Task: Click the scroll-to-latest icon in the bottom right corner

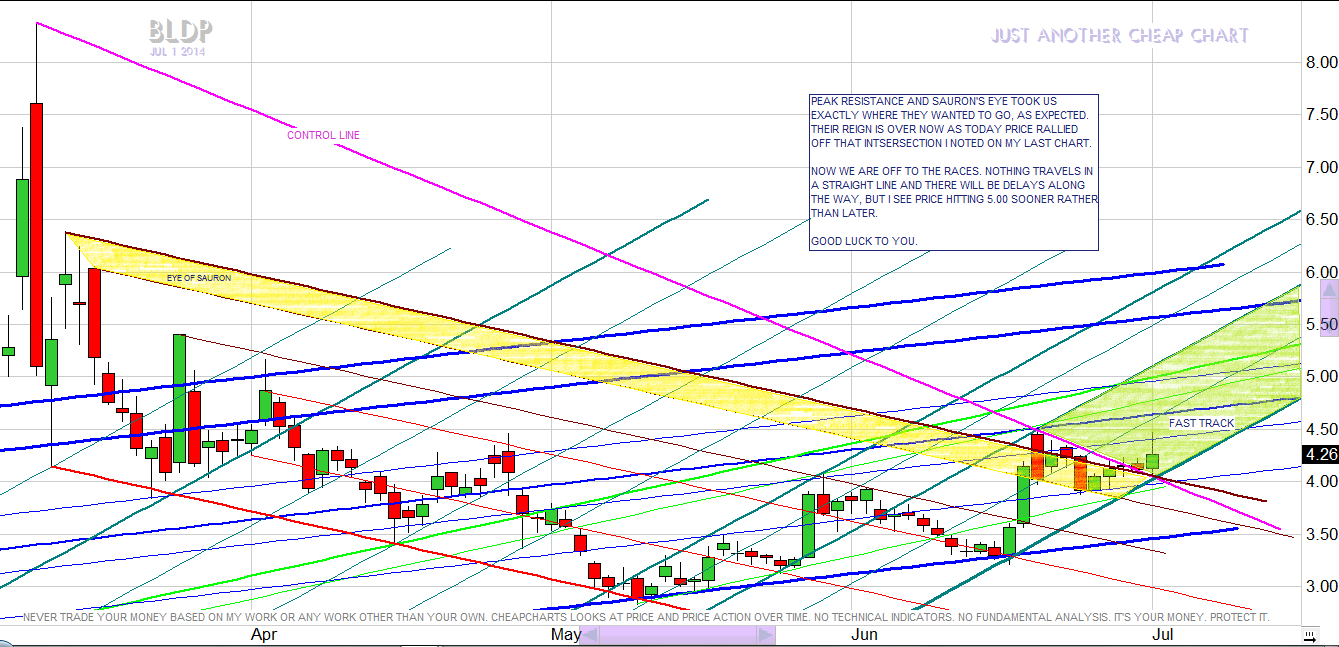Action: point(1308,635)
